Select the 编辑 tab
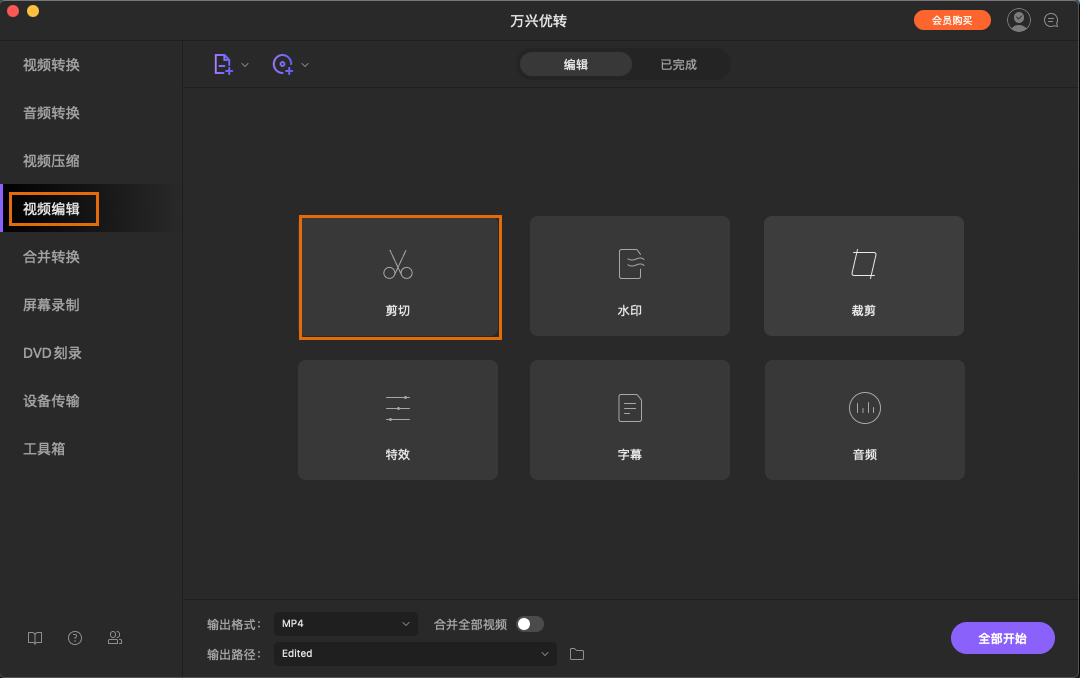The width and height of the screenshot is (1080, 678). [575, 63]
